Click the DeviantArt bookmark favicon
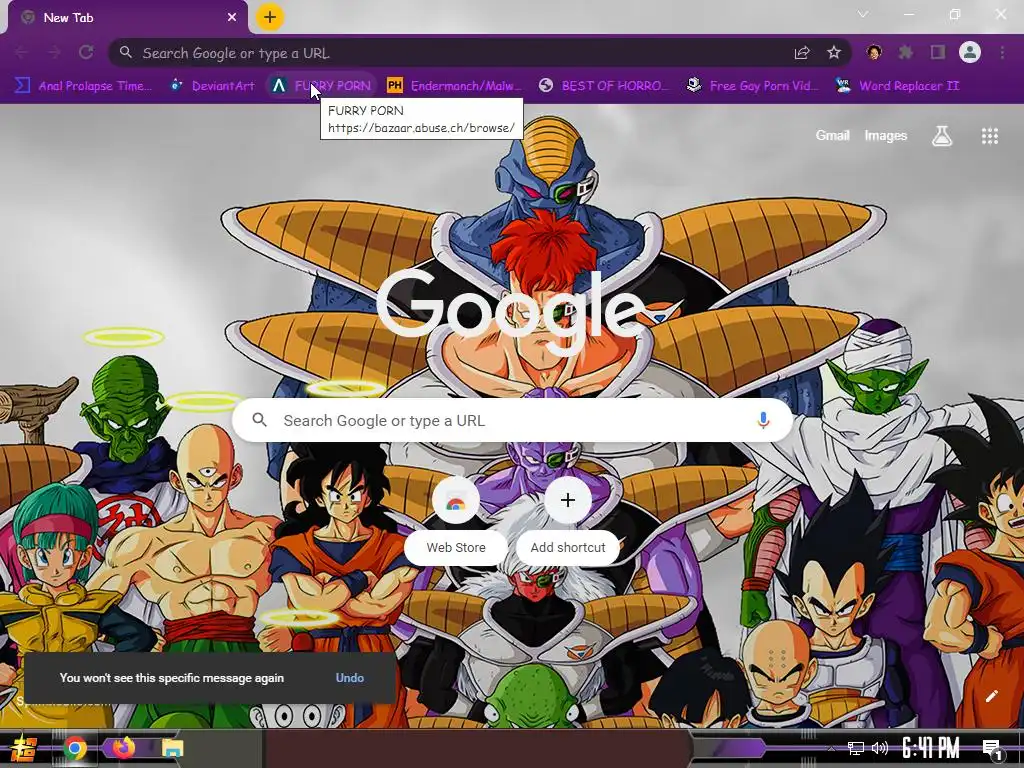1024x768 pixels. [x=176, y=85]
